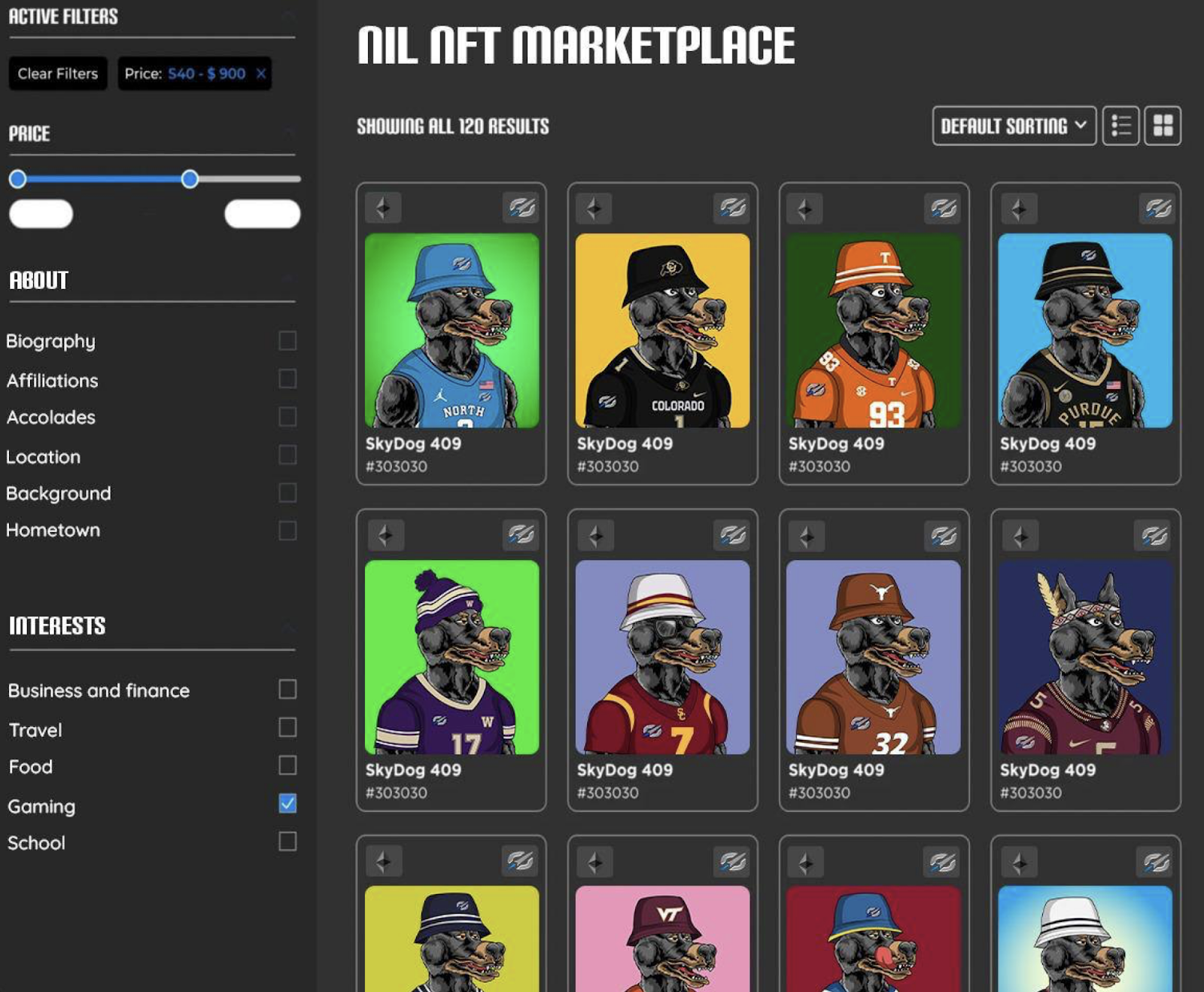Viewport: 1204px width, 992px height.
Task: Toggle the Location checkbox
Action: click(287, 455)
